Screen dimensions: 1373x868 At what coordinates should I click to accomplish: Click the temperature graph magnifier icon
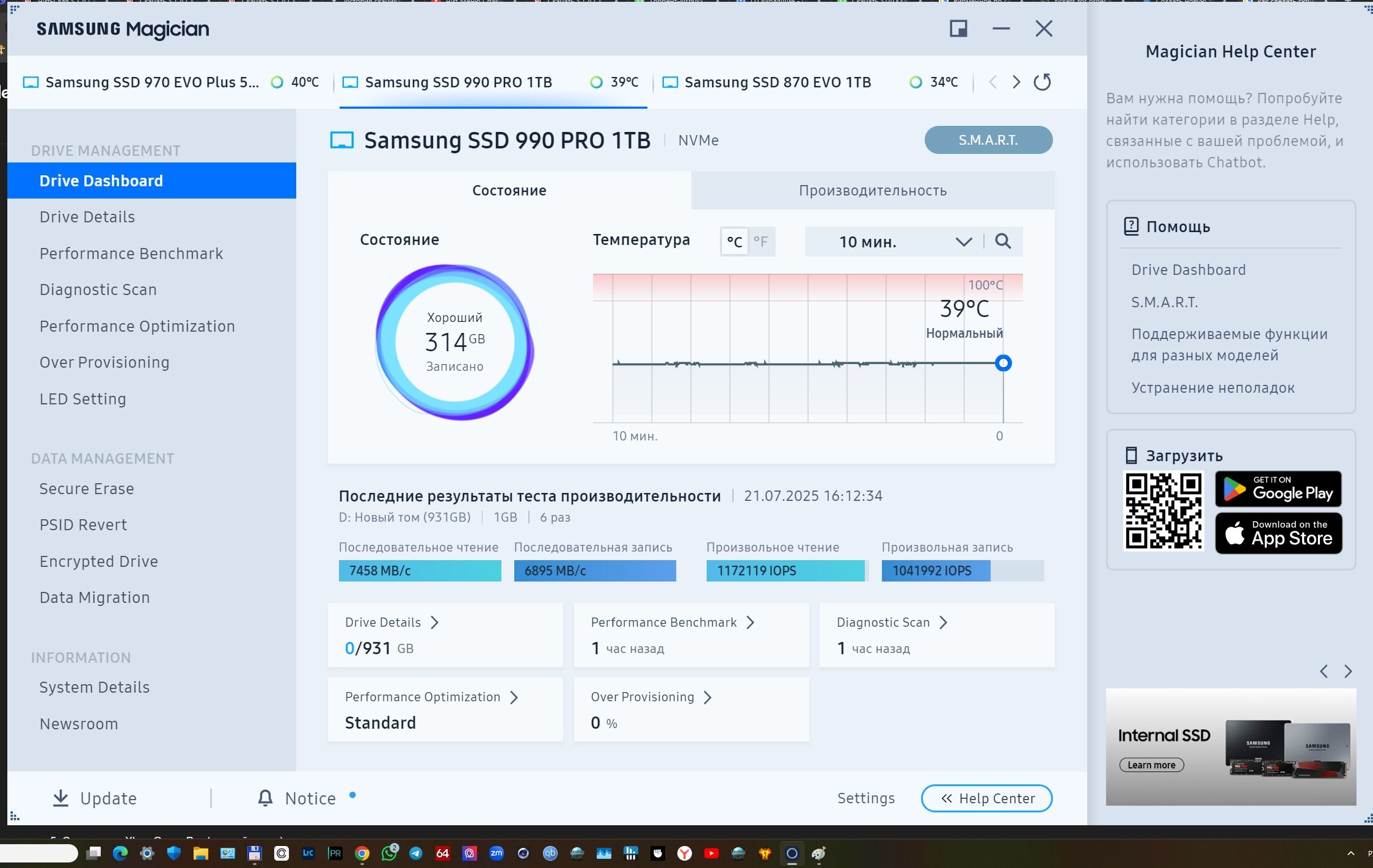click(1003, 241)
